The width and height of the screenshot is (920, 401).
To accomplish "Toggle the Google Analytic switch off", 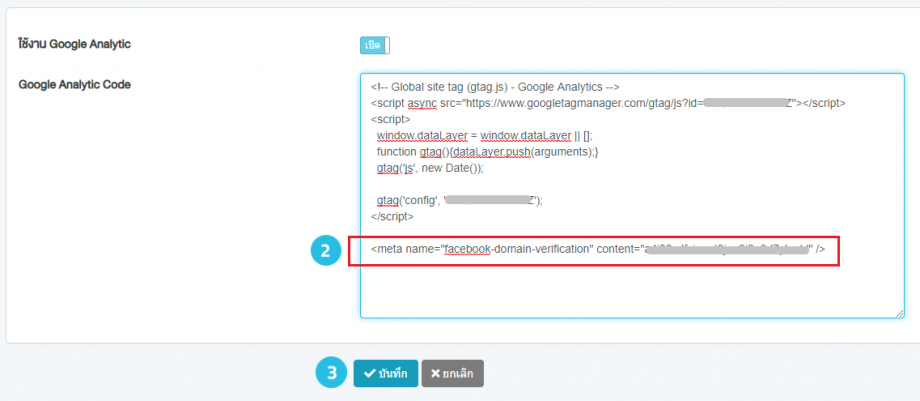I will (x=375, y=45).
